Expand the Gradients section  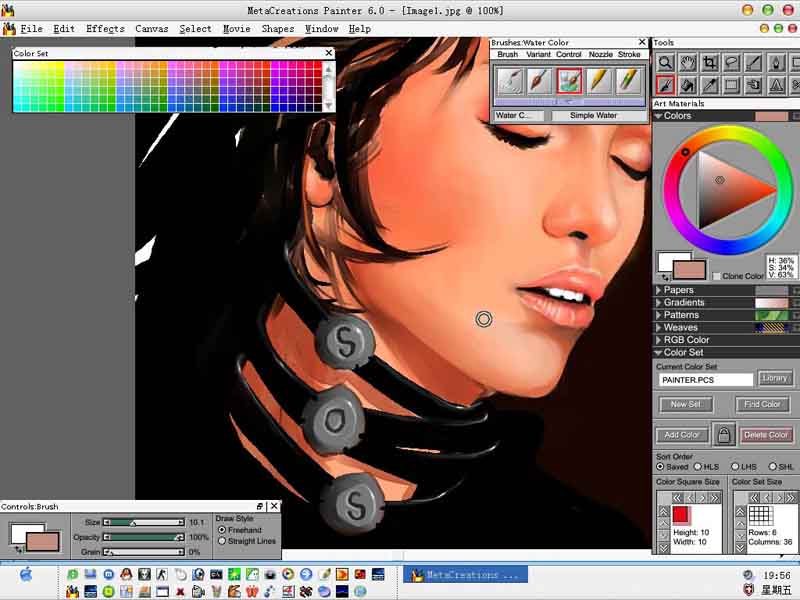[659, 303]
